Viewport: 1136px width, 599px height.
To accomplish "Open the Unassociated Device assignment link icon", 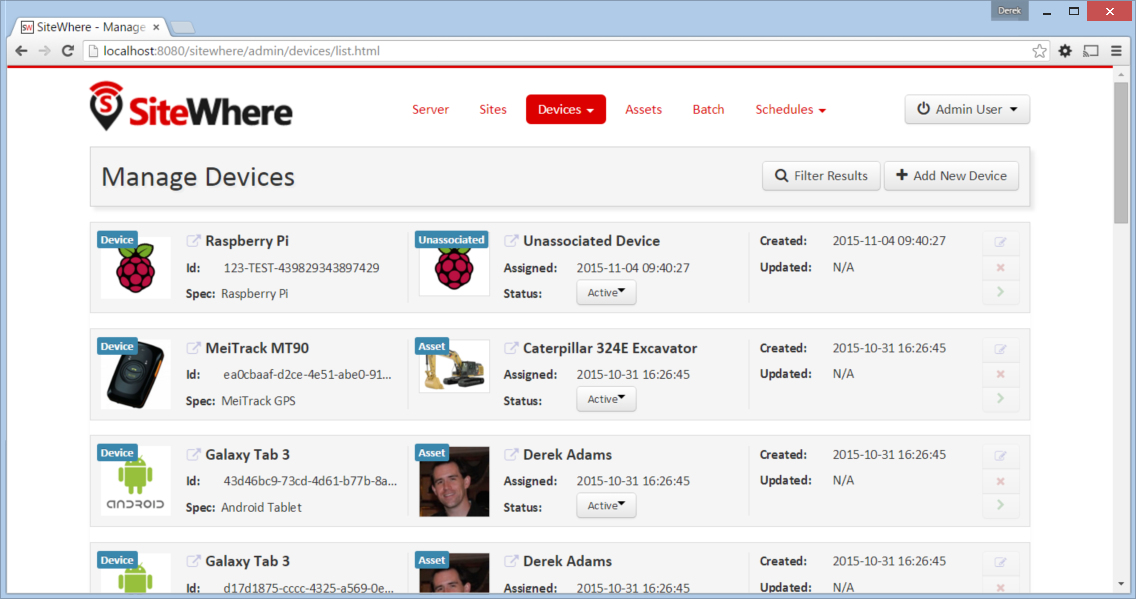I will pyautogui.click(x=511, y=241).
